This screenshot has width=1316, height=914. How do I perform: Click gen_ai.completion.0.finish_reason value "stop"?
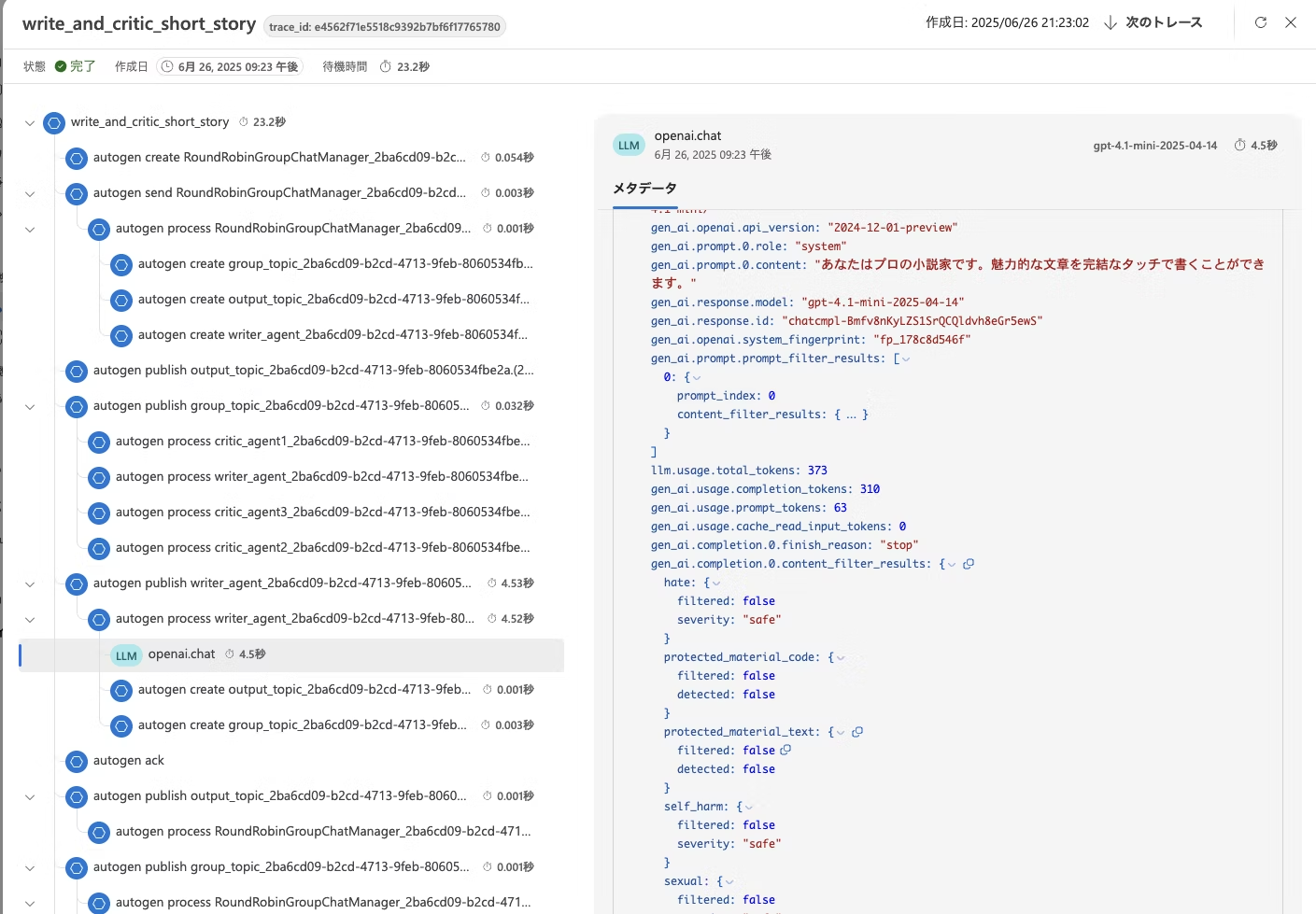[899, 545]
